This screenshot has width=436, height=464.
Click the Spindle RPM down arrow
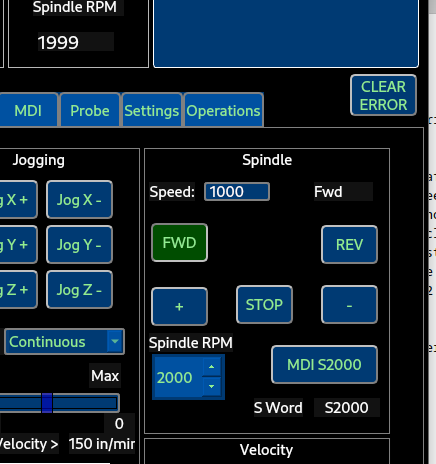coord(211,387)
